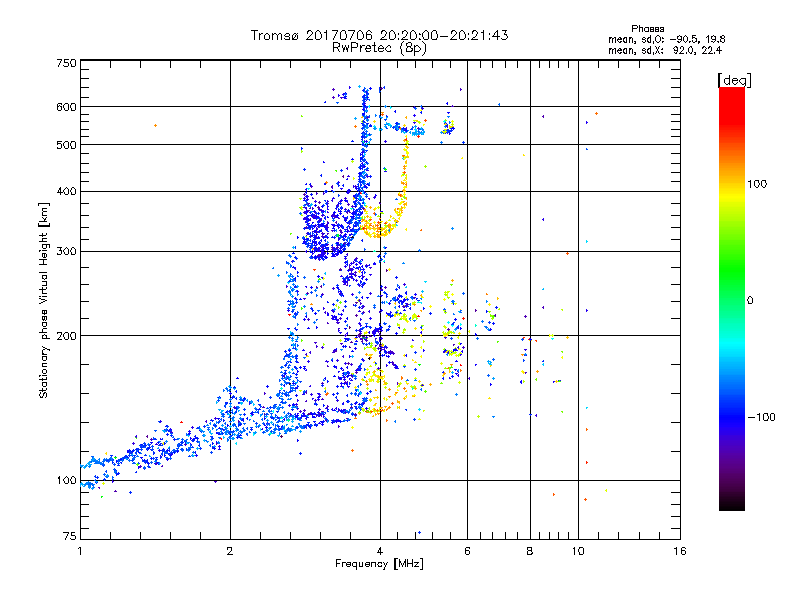This screenshot has width=800, height=600.
Task: Click the y-axis '300' tick label
Action: [x=66, y=252]
